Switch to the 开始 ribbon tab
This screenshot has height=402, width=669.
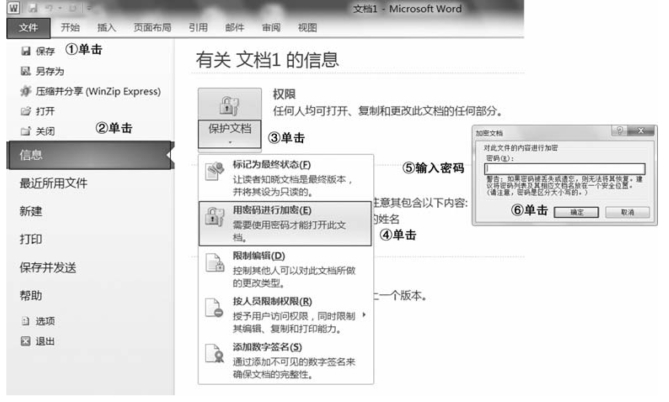pos(70,28)
